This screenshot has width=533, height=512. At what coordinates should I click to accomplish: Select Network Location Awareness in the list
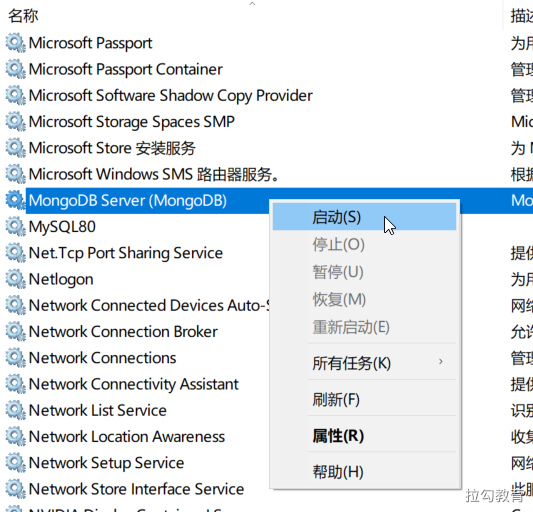coord(126,437)
